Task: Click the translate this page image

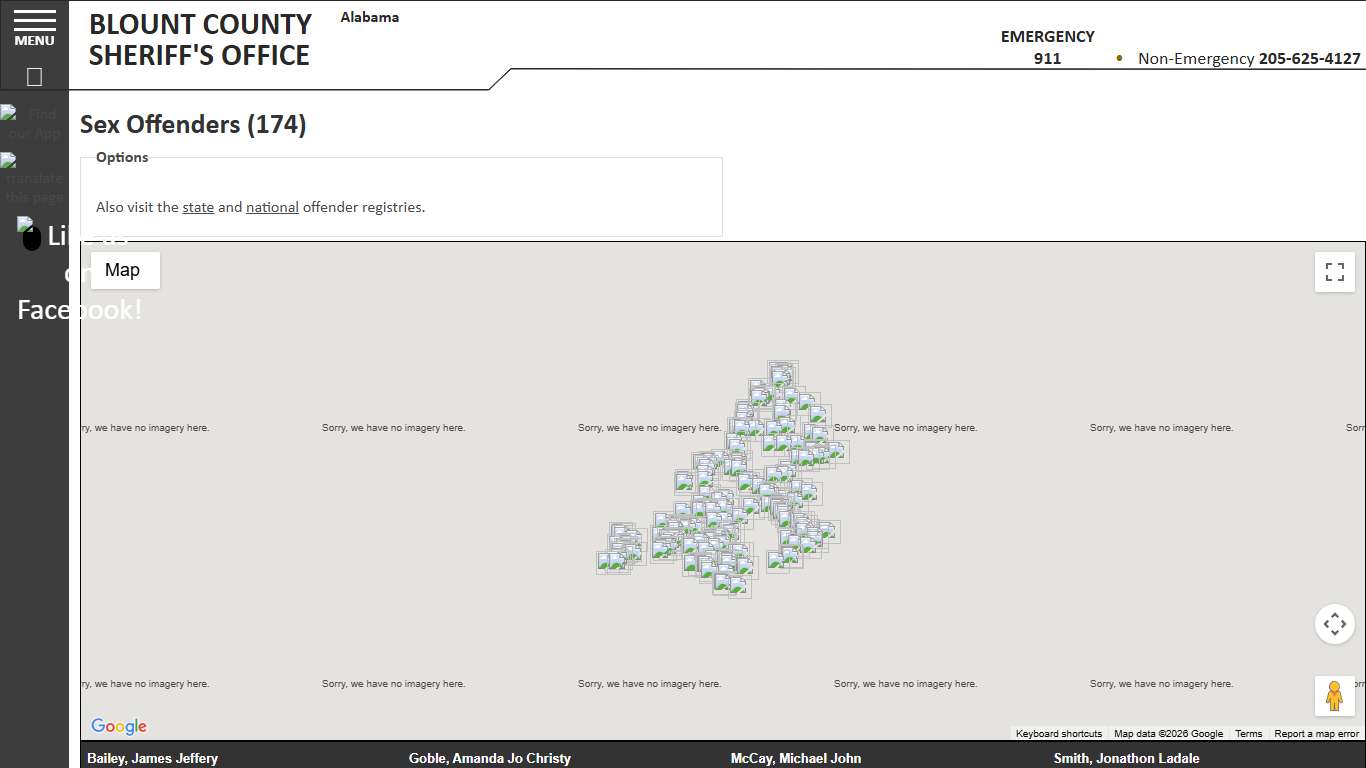Action: (34, 178)
